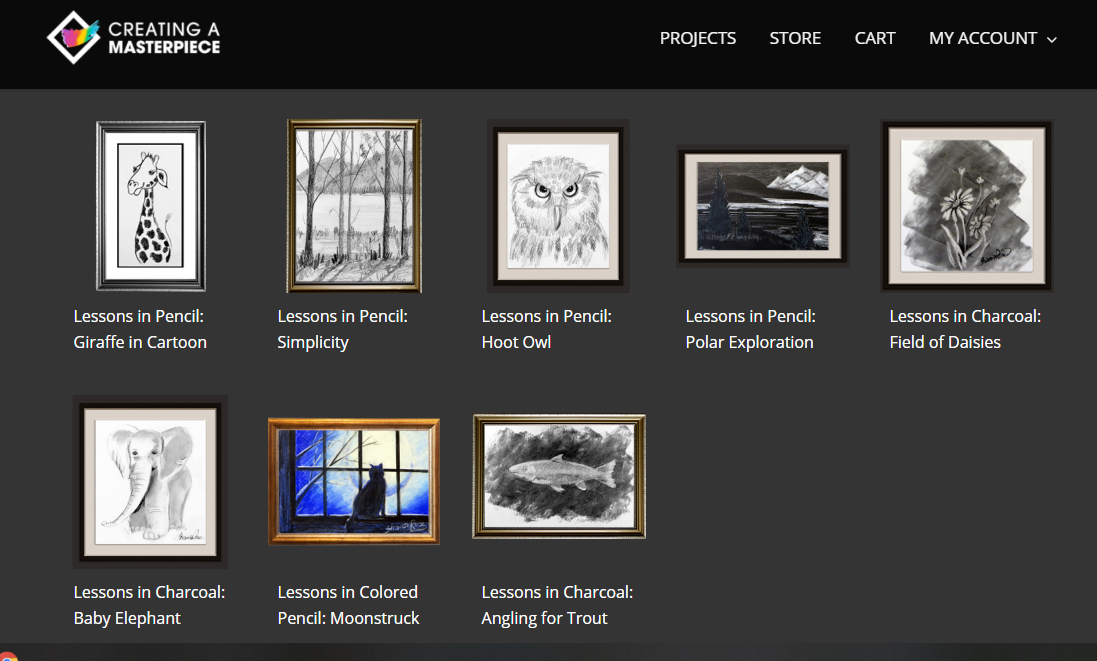Open the Projects menu item

(698, 38)
